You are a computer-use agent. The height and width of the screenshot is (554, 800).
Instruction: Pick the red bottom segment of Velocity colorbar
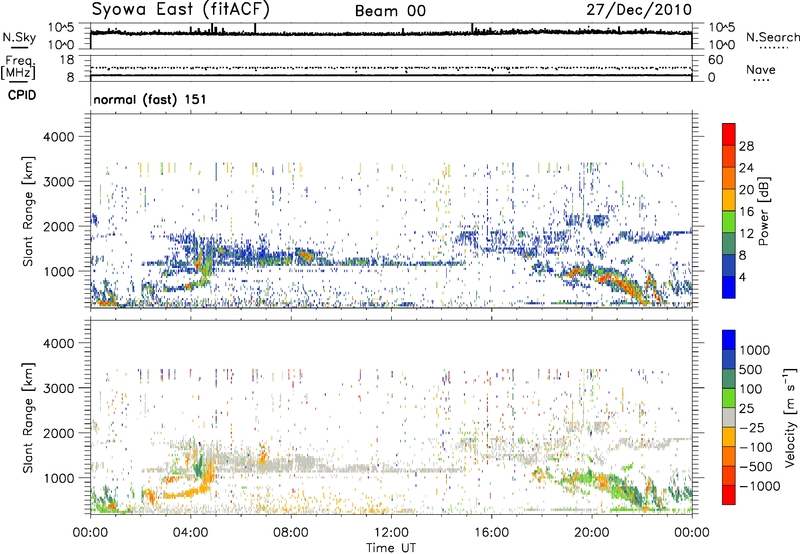point(729,495)
